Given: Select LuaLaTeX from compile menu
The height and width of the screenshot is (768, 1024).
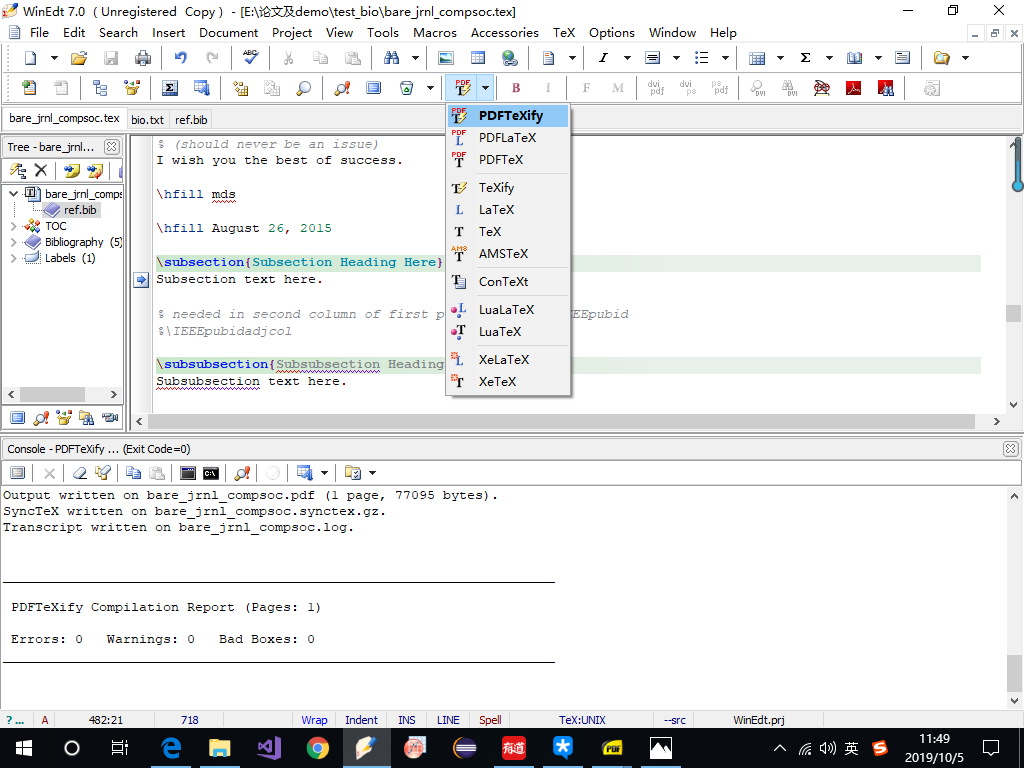Looking at the screenshot, I should click(508, 310).
